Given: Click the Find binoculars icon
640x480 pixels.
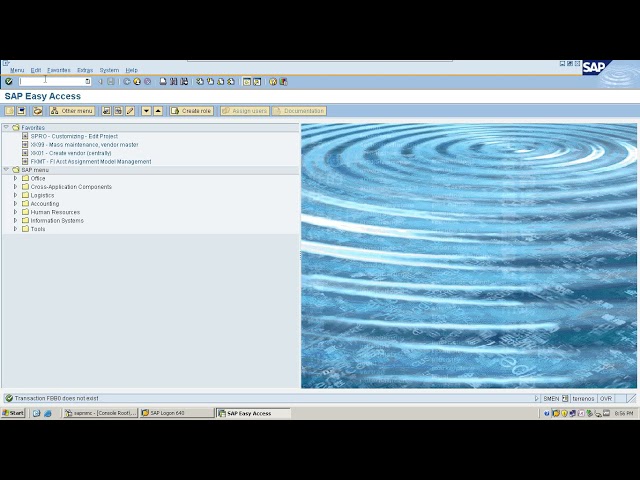Looking at the screenshot, I should [x=173, y=82].
